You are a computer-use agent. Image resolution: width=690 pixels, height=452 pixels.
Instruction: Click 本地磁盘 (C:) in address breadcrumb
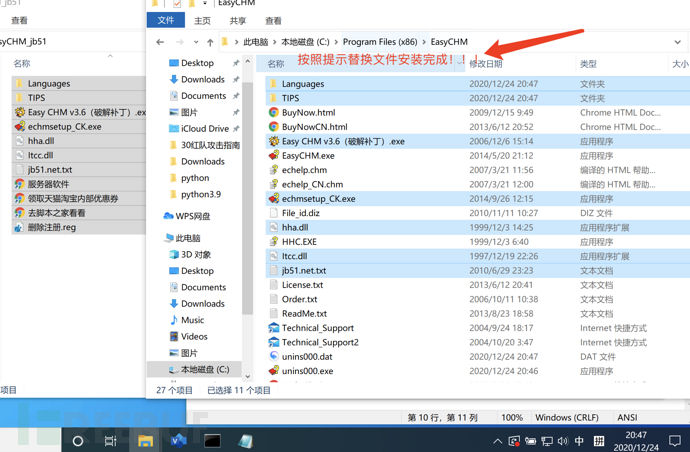(305, 42)
